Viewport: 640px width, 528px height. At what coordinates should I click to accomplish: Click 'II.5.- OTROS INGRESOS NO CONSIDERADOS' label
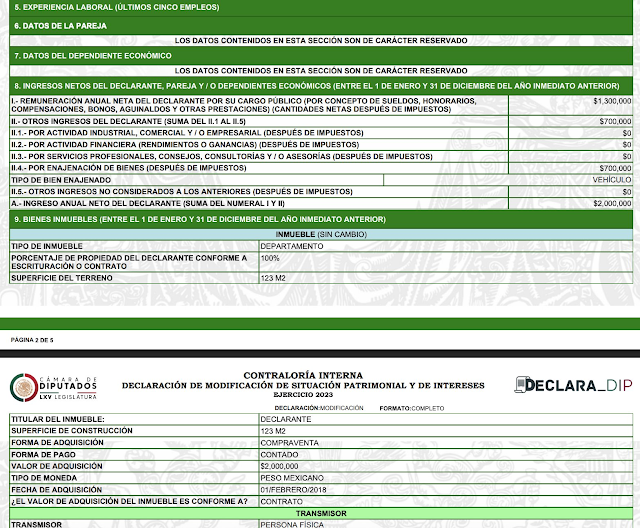click(x=182, y=192)
